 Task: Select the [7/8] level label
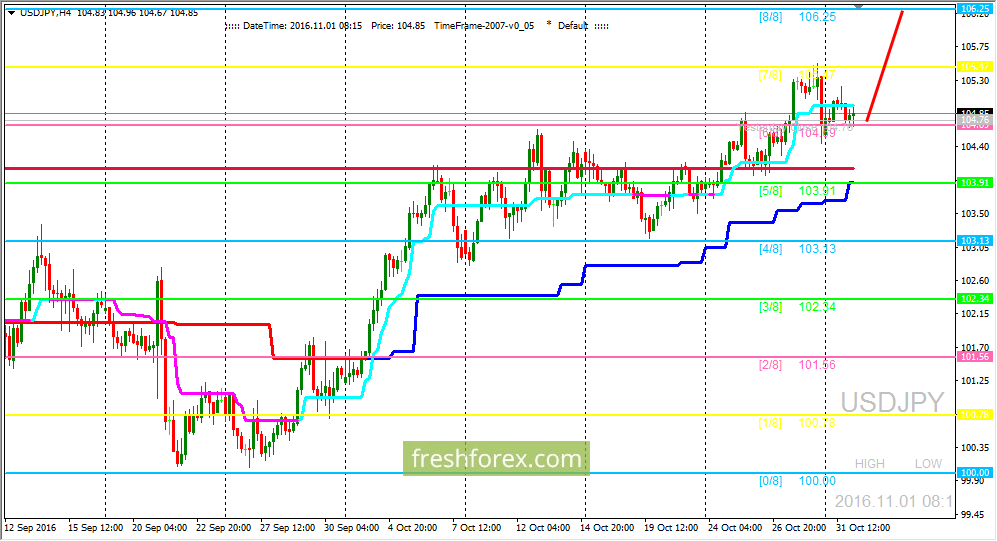click(771, 75)
